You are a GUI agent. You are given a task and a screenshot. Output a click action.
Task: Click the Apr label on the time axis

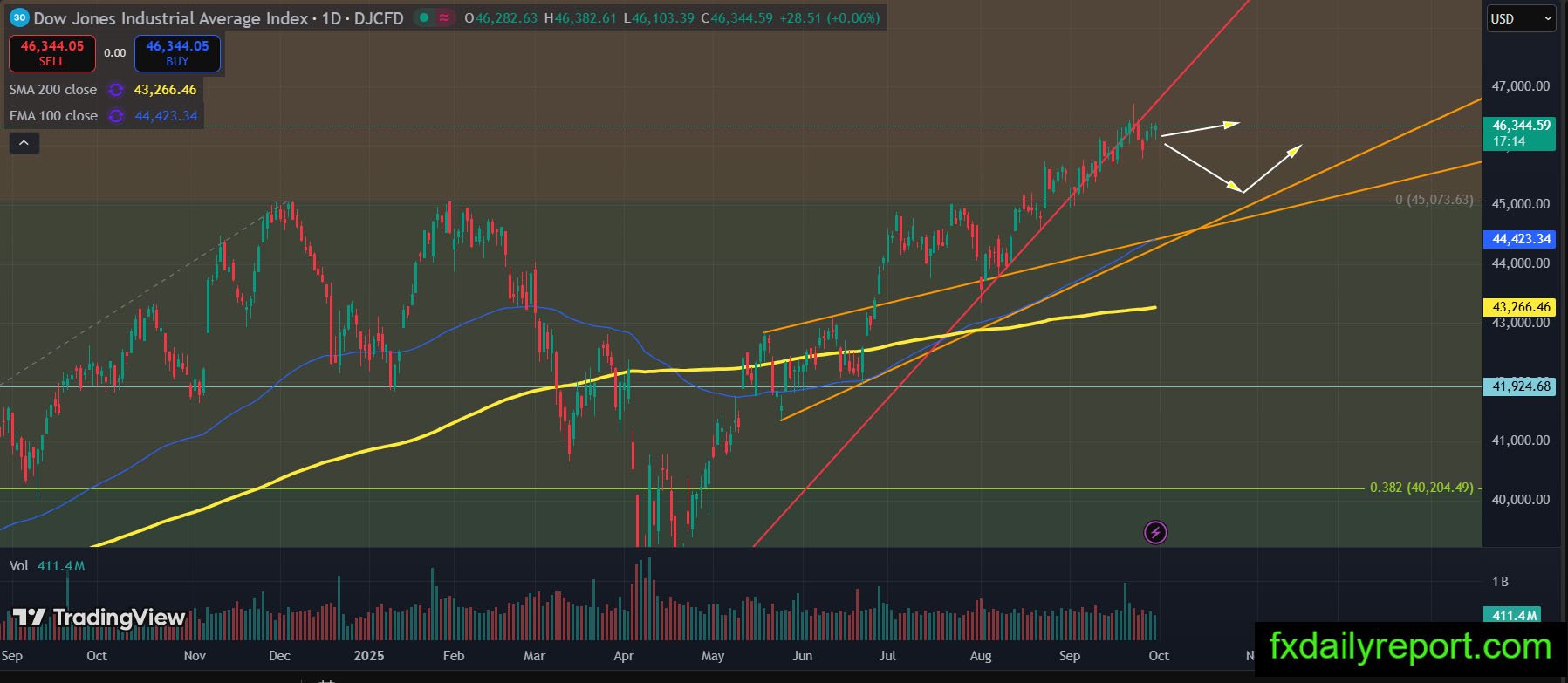623,656
